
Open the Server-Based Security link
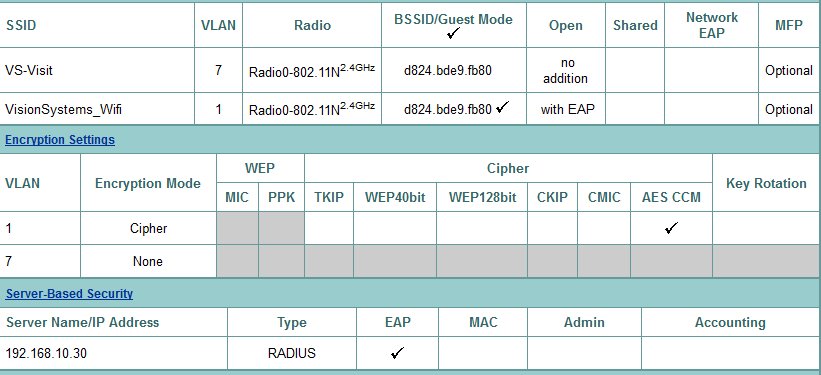(69, 294)
